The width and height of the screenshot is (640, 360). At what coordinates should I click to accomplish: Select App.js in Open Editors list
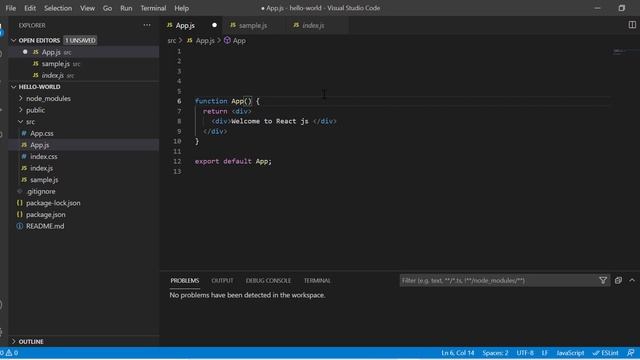84,52
